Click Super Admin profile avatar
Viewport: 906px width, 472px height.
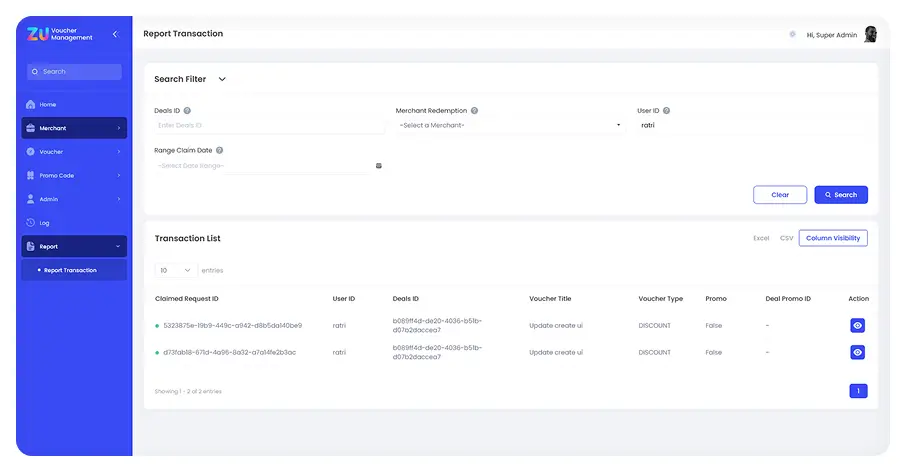coord(870,34)
